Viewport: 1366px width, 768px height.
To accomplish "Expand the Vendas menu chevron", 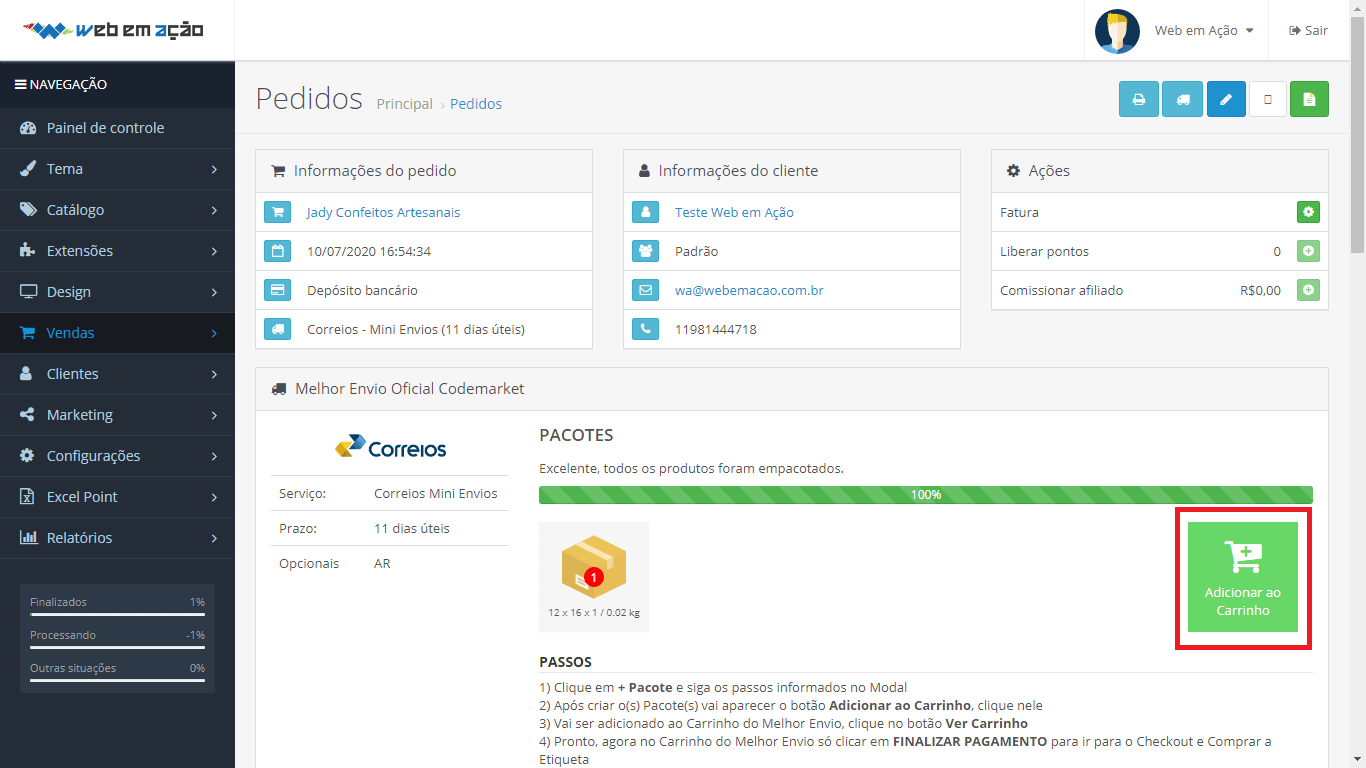I will [x=214, y=333].
